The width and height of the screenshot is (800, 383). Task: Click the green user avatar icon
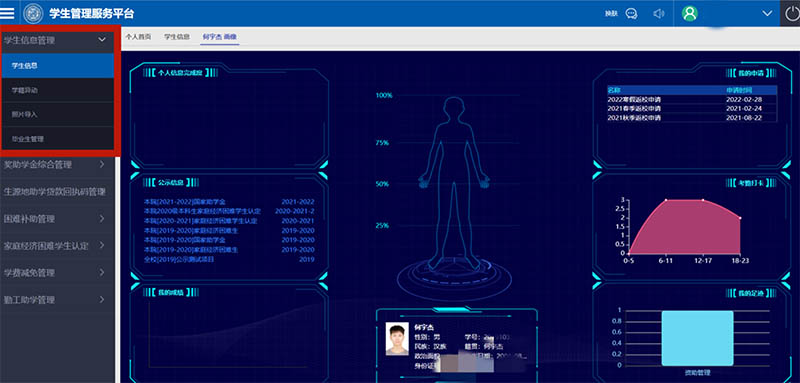pos(690,13)
